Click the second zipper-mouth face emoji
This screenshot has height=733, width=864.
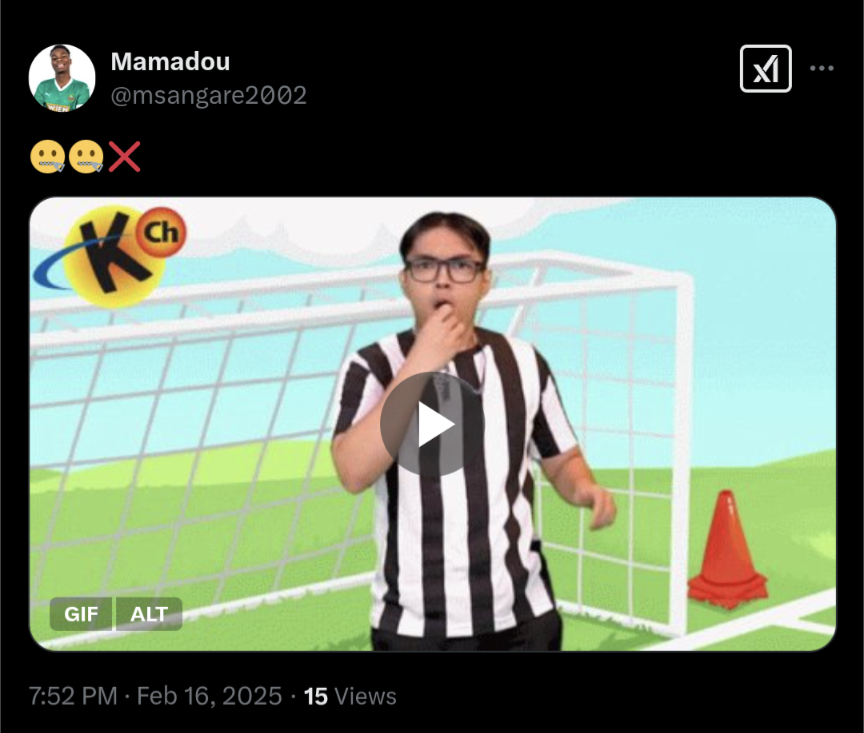(86, 157)
